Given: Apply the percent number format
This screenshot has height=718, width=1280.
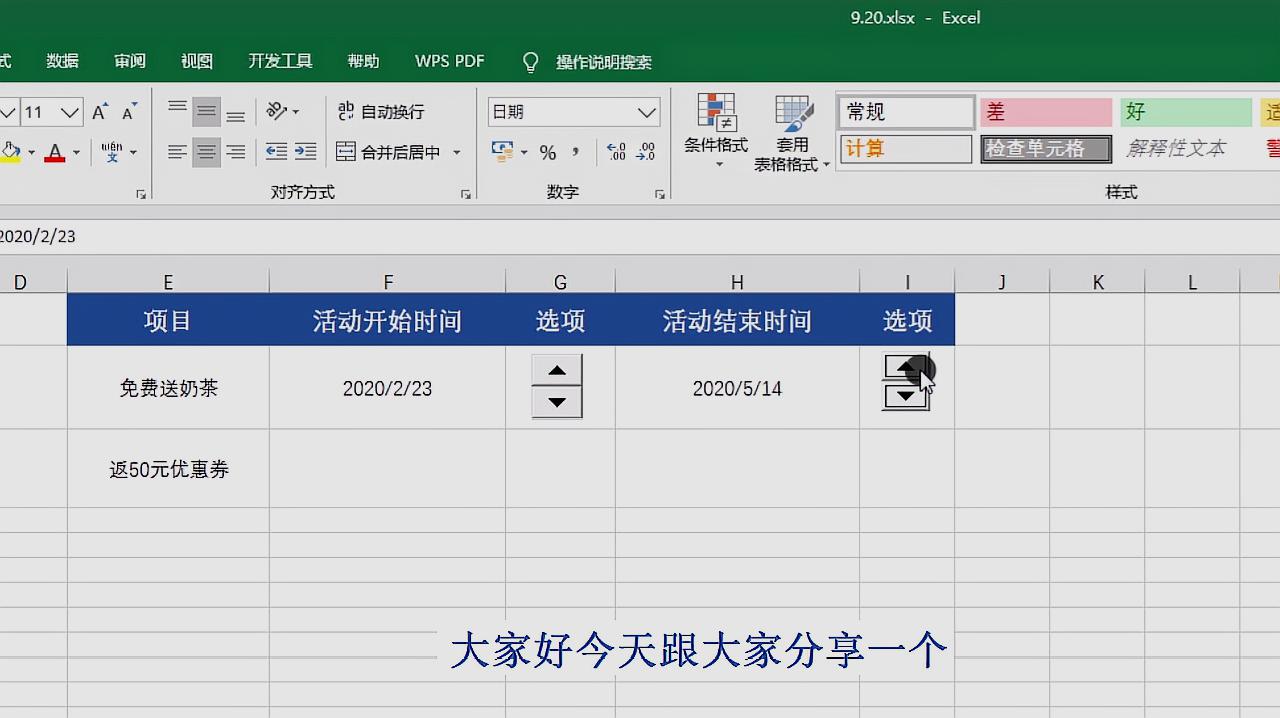Looking at the screenshot, I should (547, 151).
